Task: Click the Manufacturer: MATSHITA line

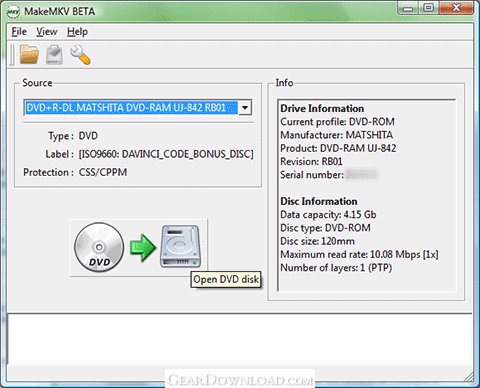Action: click(337, 135)
